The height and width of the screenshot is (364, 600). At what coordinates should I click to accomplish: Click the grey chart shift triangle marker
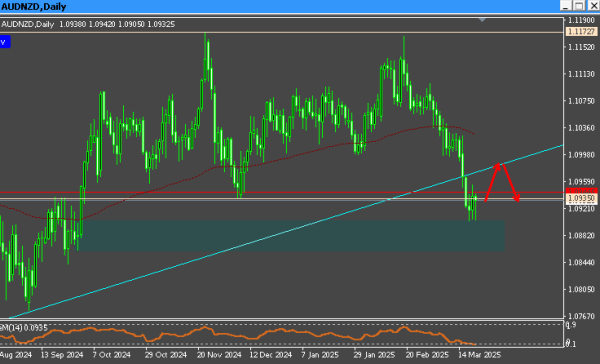482,20
